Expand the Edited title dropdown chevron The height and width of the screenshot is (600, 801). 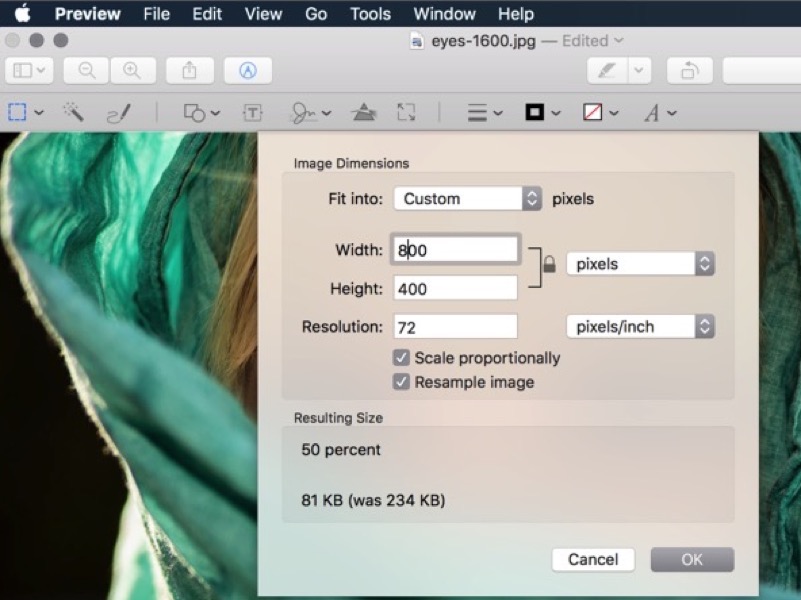(619, 40)
